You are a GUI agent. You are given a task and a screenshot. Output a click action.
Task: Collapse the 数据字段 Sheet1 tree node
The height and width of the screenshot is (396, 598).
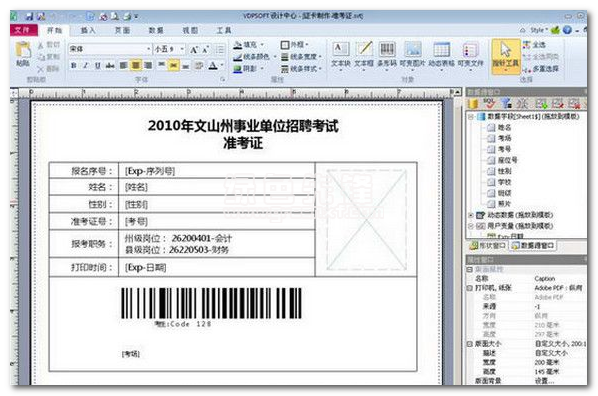[471, 116]
